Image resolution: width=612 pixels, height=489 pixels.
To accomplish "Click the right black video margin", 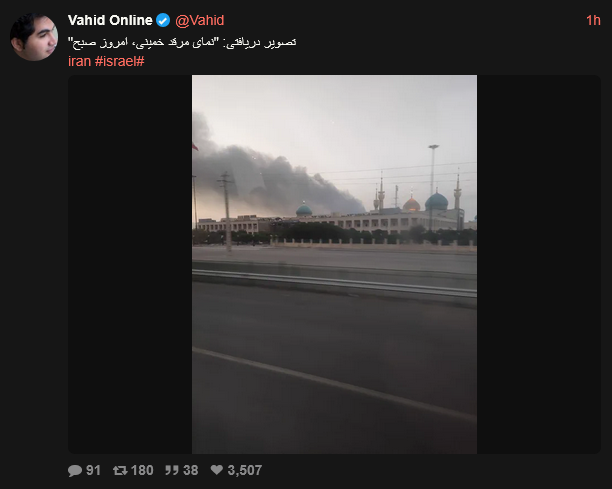I will pos(539,264).
